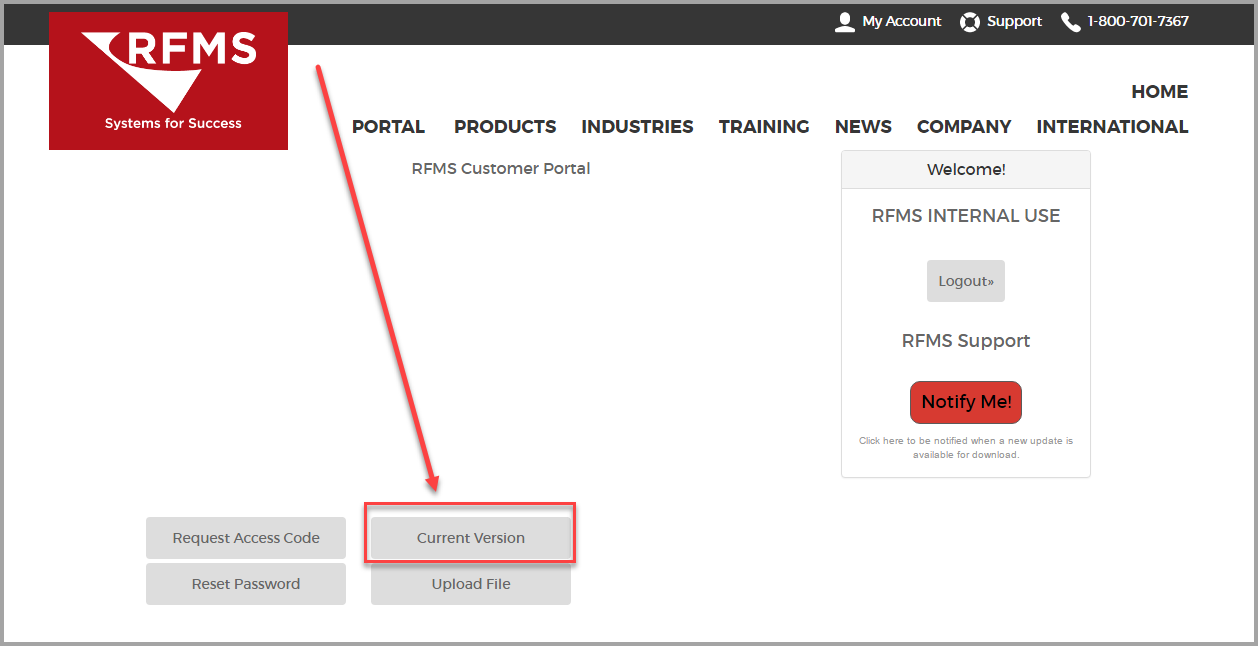Click the Welcome! panel header

pyautogui.click(x=966, y=170)
